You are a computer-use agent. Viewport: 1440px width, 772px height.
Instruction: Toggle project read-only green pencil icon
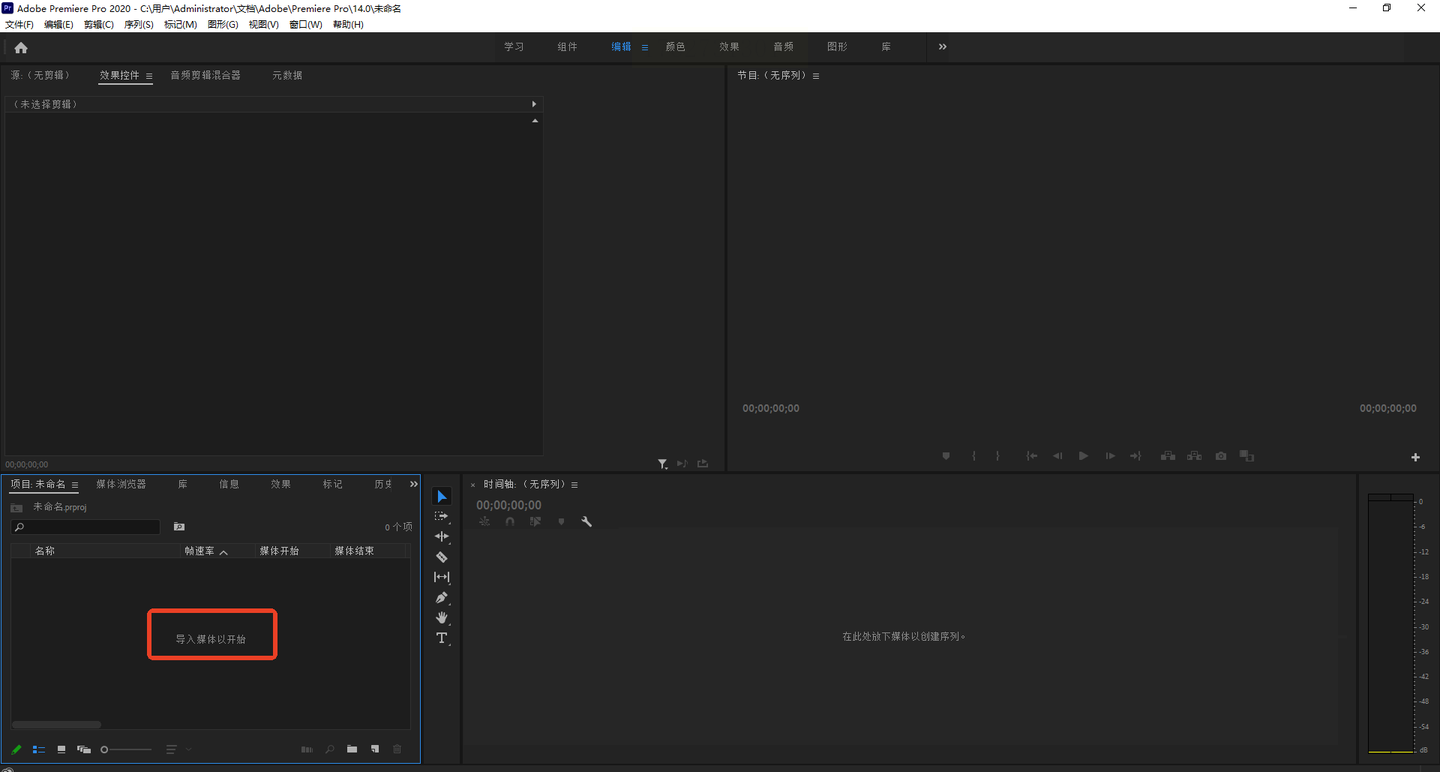click(16, 749)
